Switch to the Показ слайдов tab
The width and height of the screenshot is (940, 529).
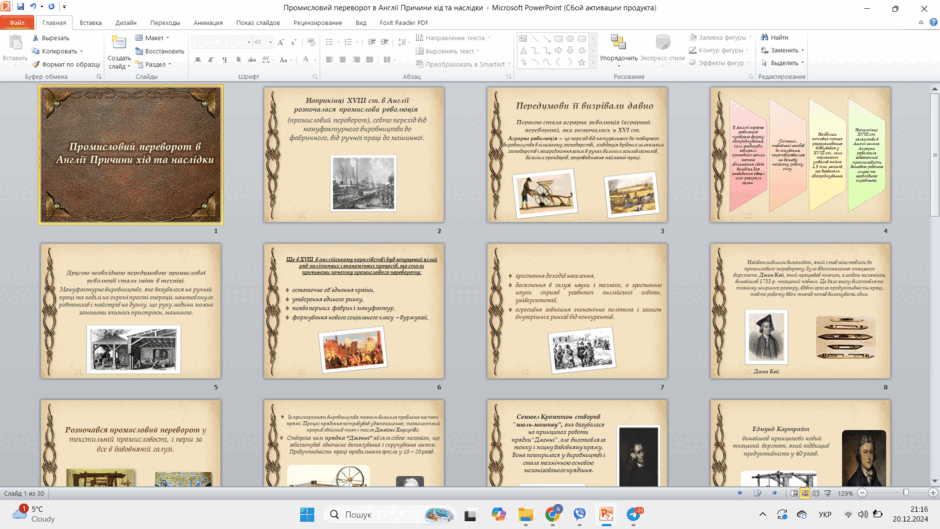[258, 23]
